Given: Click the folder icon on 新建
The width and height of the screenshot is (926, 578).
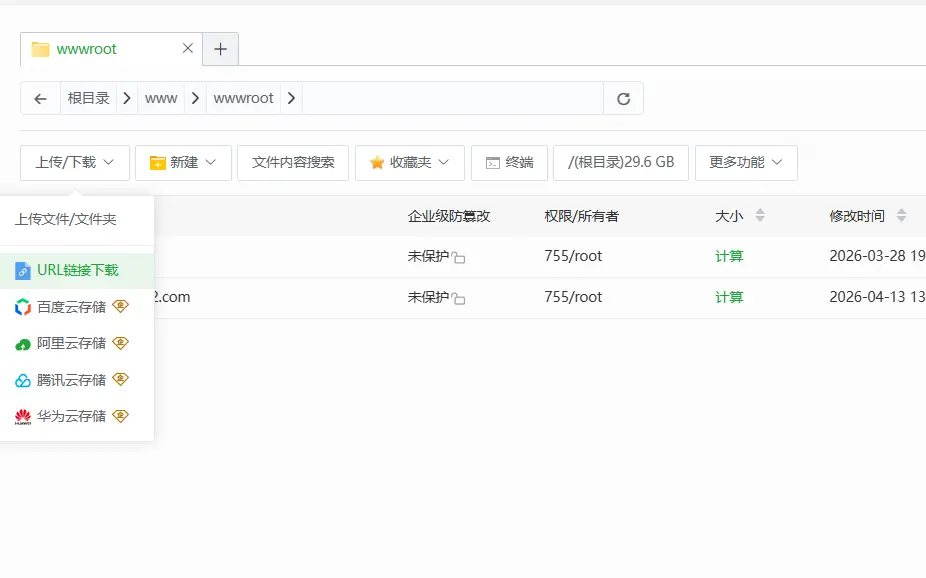Looking at the screenshot, I should click(157, 164).
